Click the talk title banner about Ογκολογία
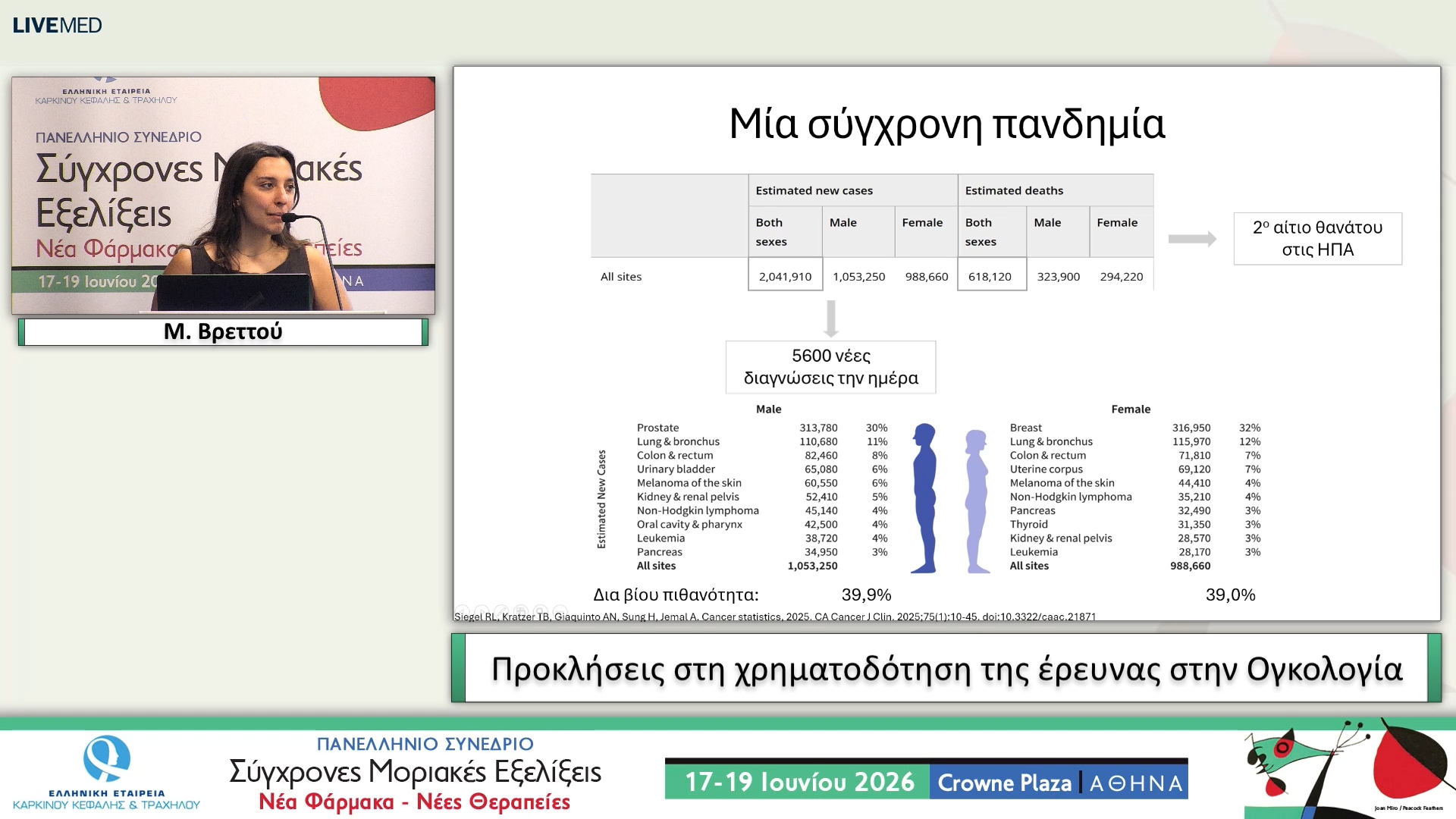The image size is (1456, 819). (x=946, y=668)
